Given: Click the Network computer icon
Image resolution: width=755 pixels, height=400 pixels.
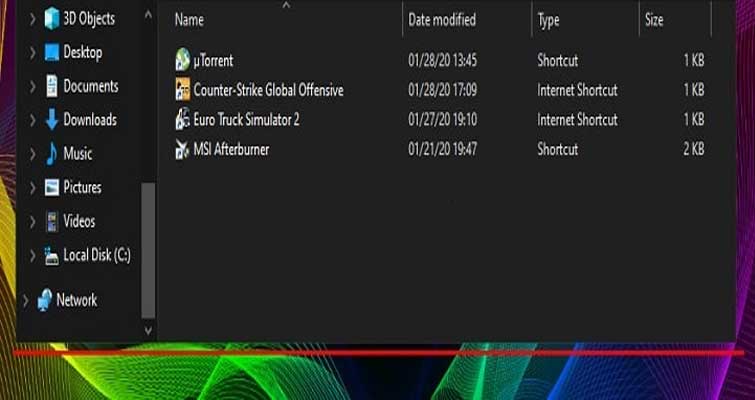Looking at the screenshot, I should tap(45, 300).
